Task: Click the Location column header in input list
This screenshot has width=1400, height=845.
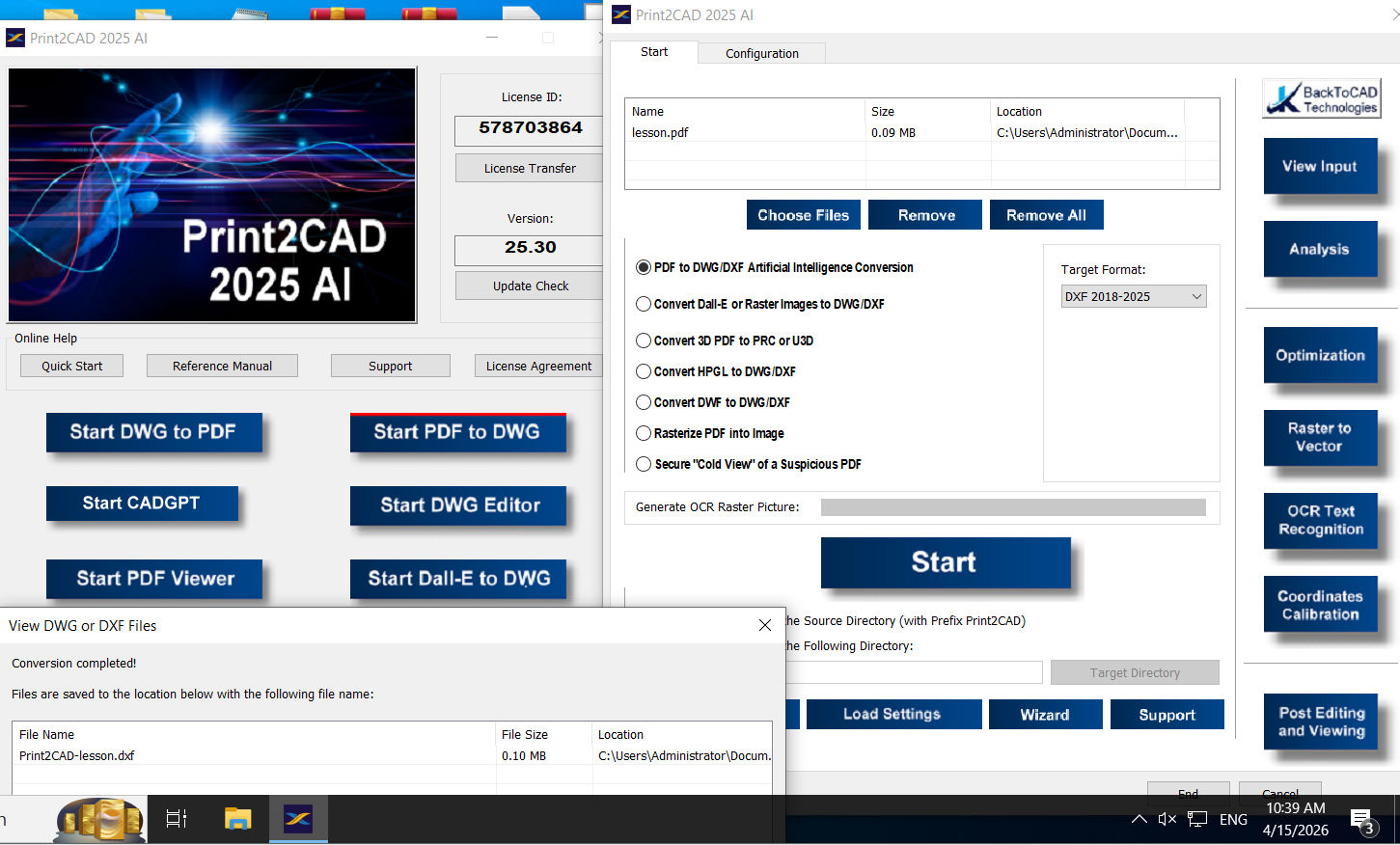Action: (x=1086, y=111)
